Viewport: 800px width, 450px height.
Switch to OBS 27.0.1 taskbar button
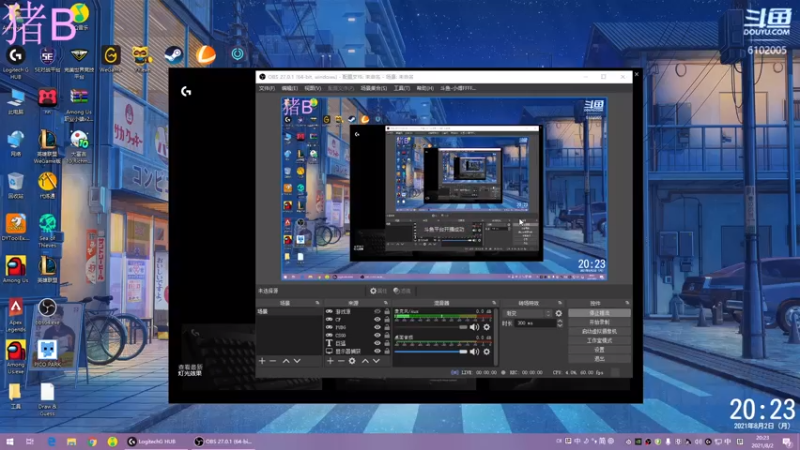[x=223, y=441]
